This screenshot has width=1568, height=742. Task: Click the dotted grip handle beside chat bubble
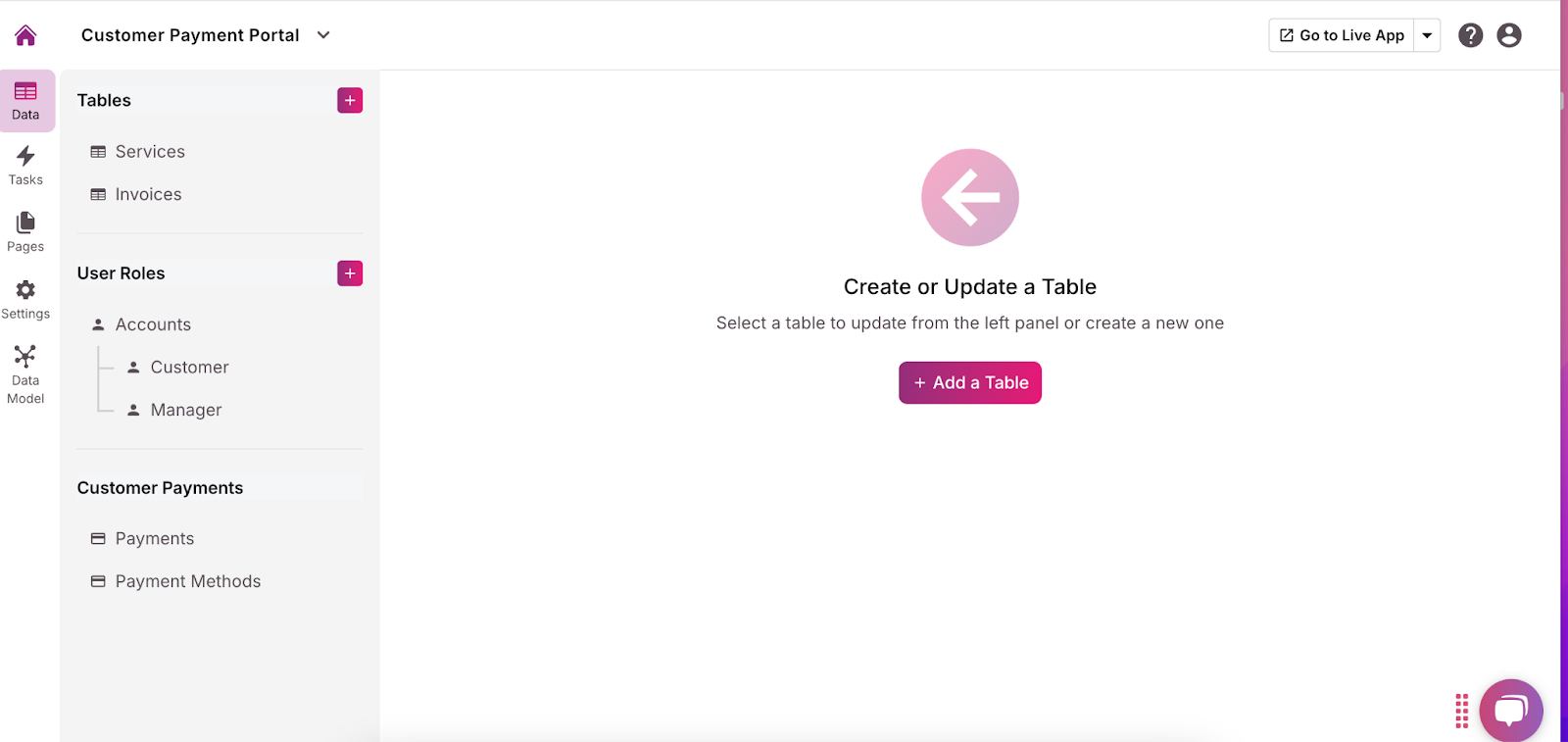coord(1461,711)
